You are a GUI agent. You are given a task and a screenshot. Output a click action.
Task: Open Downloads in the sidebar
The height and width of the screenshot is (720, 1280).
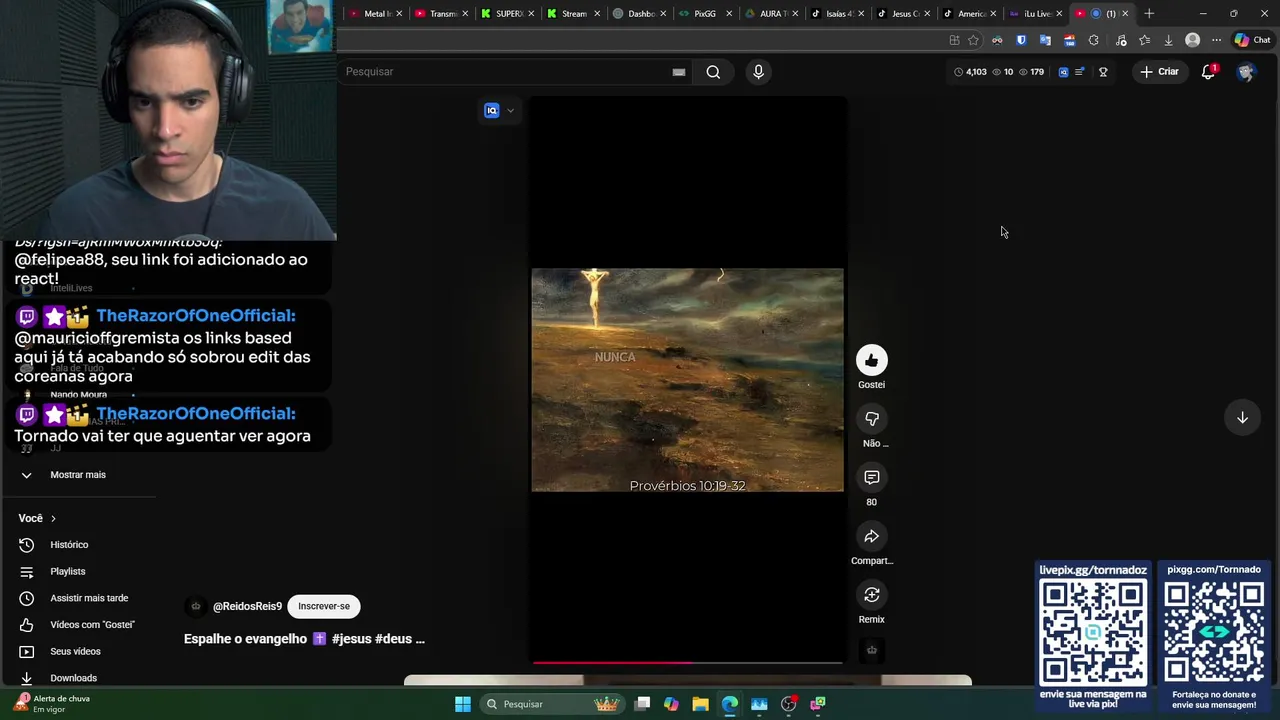point(73,678)
